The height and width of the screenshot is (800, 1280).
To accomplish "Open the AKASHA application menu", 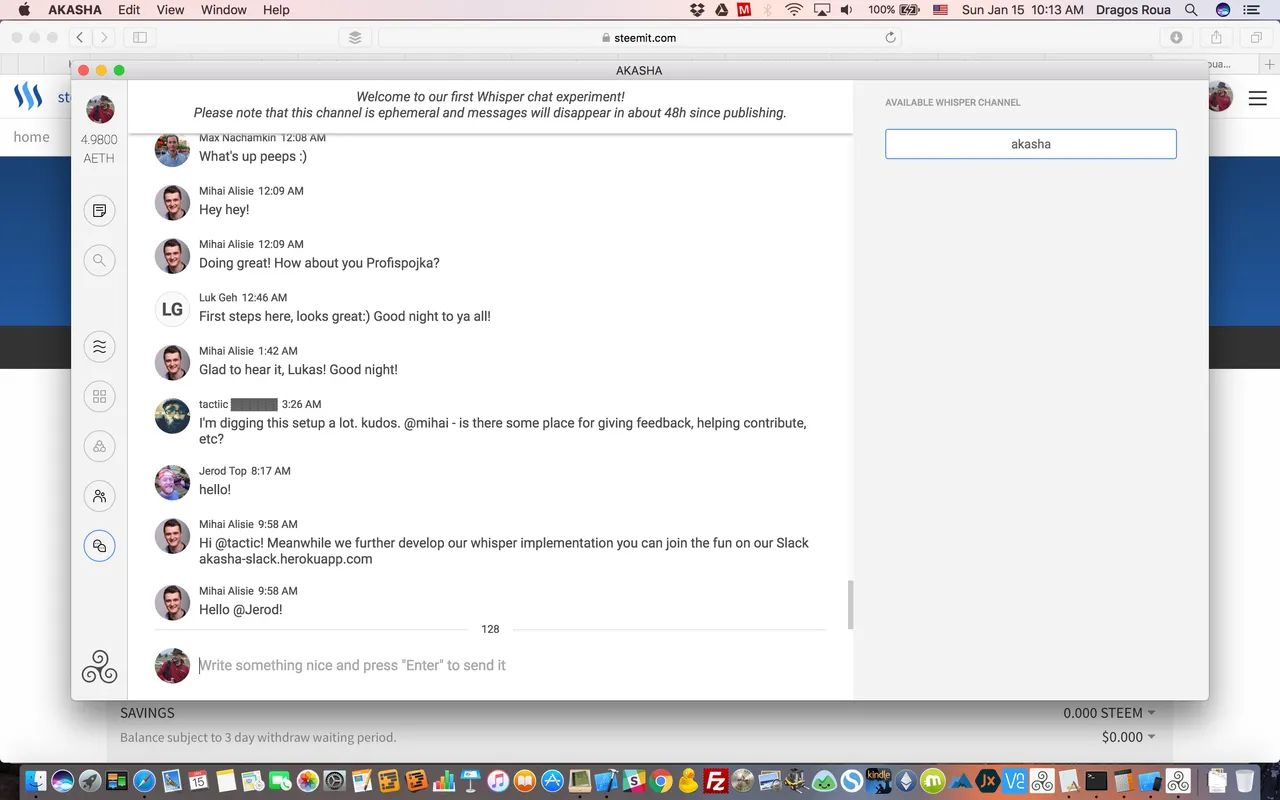I will pyautogui.click(x=74, y=10).
